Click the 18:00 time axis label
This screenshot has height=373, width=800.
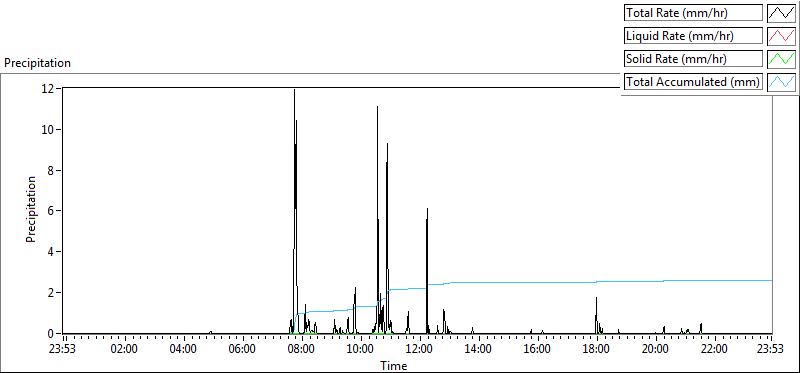[596, 350]
